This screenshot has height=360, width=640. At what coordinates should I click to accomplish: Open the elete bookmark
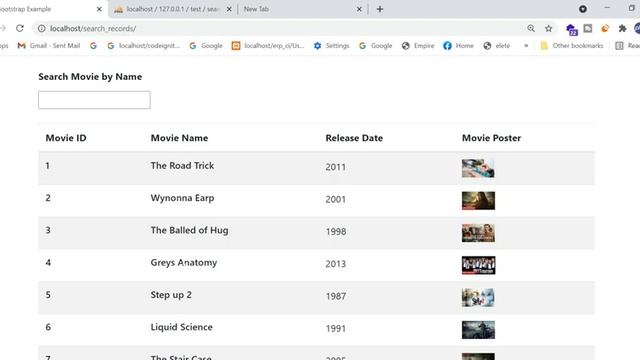click(497, 46)
